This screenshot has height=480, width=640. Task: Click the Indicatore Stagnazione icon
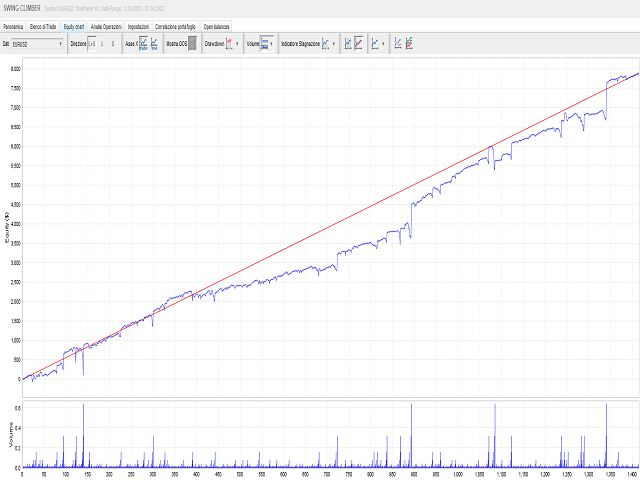tap(325, 44)
